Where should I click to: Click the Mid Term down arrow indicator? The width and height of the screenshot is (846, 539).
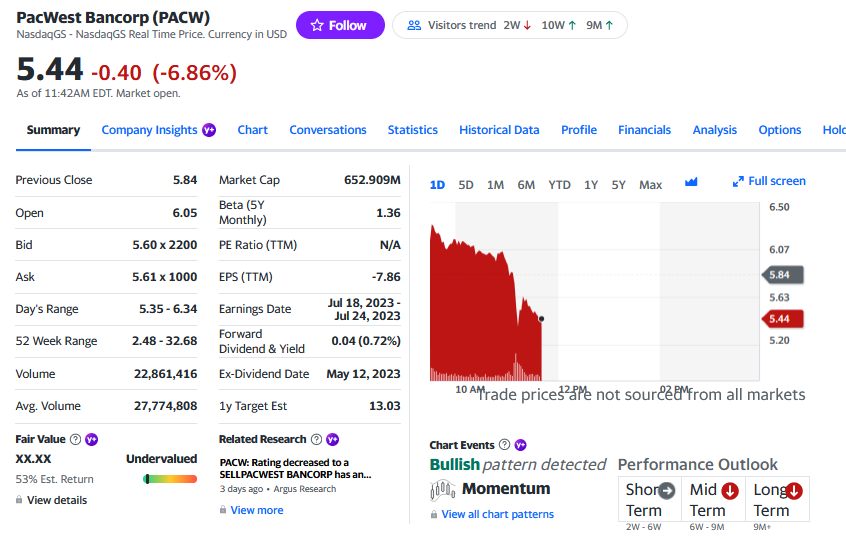(x=730, y=490)
